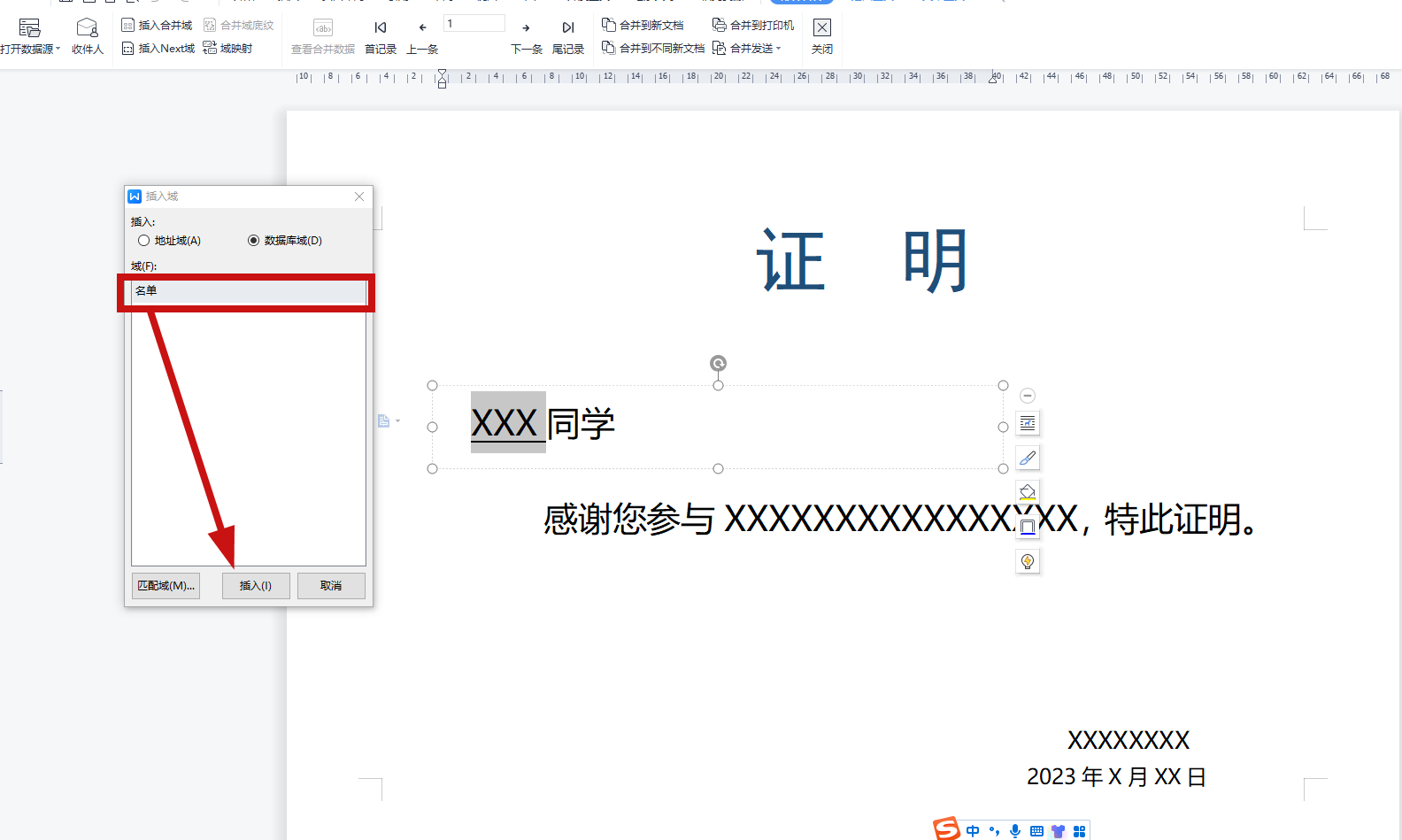Open the soft keyboard icon
This screenshot has height=840, width=1402.
point(1036,830)
